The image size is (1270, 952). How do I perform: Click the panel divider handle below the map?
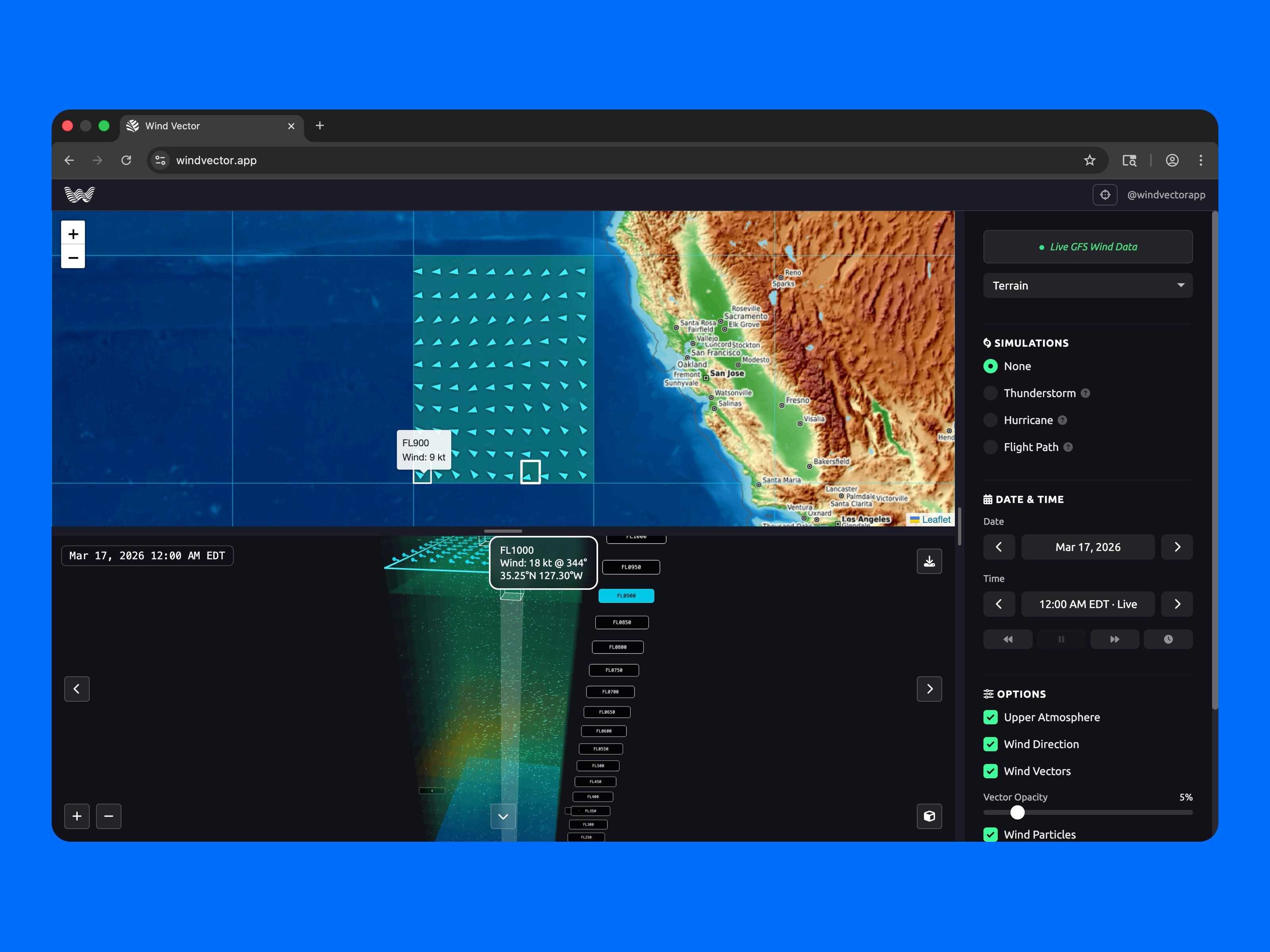503,531
